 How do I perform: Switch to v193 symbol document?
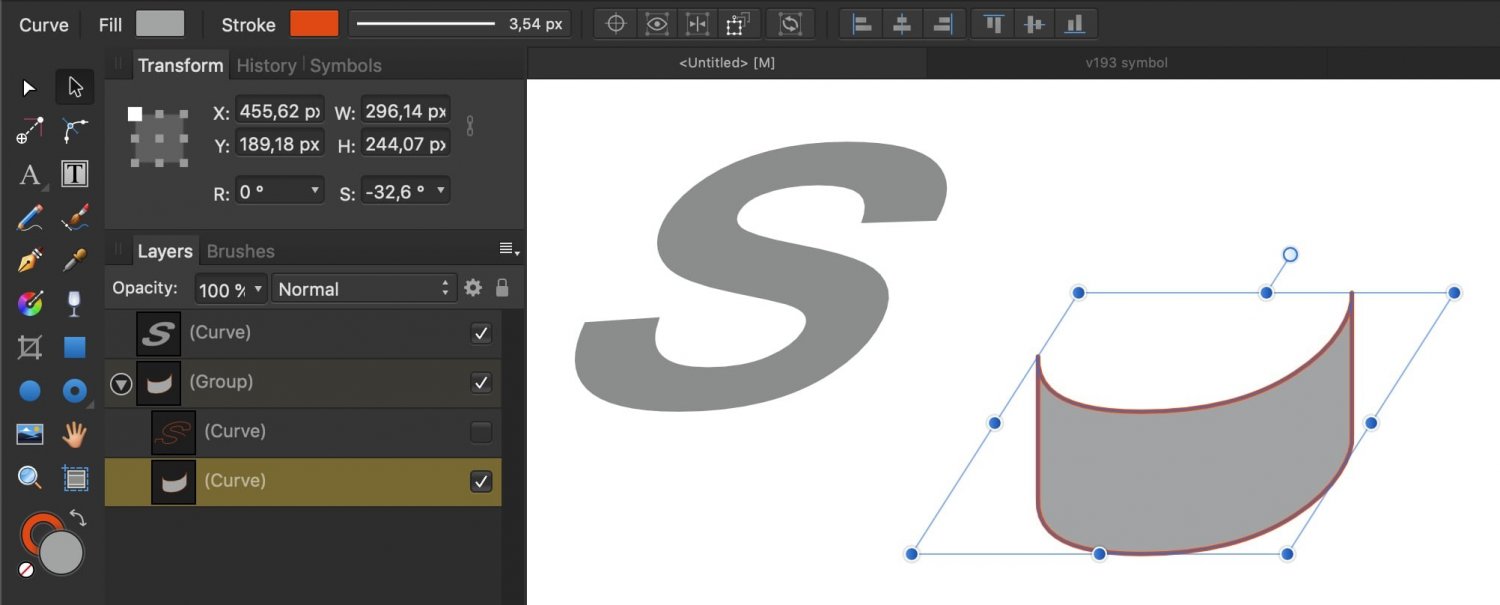[1126, 63]
